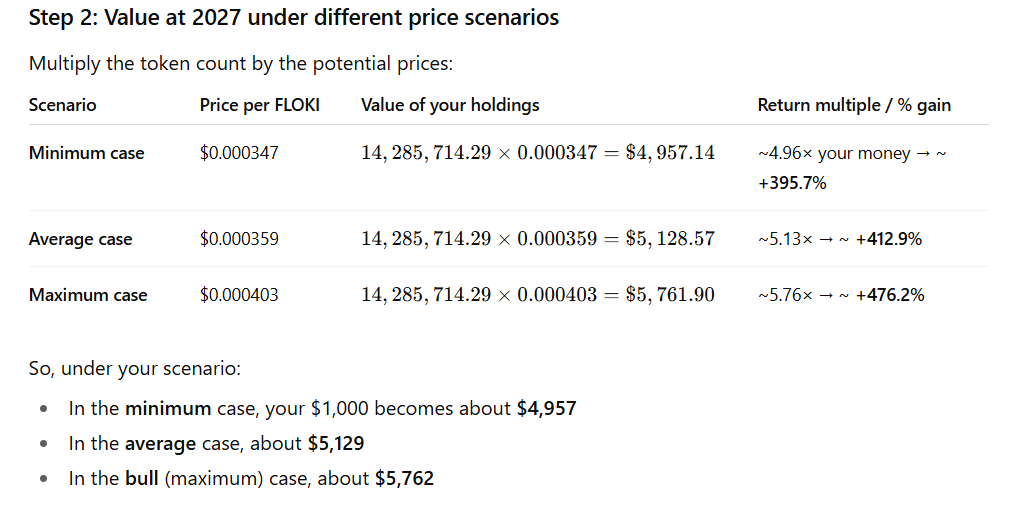Viewport: 1015px width, 521px height.
Task: Click the $0.000403 price cell
Action: pyautogui.click(x=239, y=295)
